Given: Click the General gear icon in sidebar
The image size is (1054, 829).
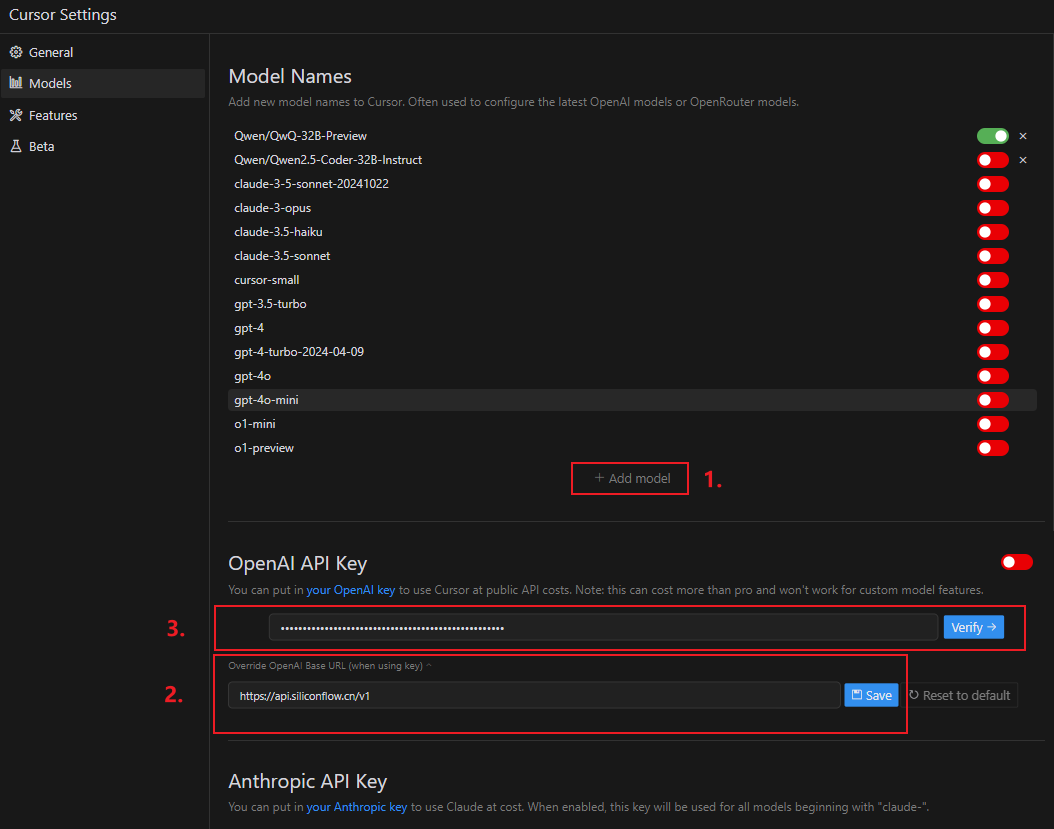Looking at the screenshot, I should click(x=16, y=52).
